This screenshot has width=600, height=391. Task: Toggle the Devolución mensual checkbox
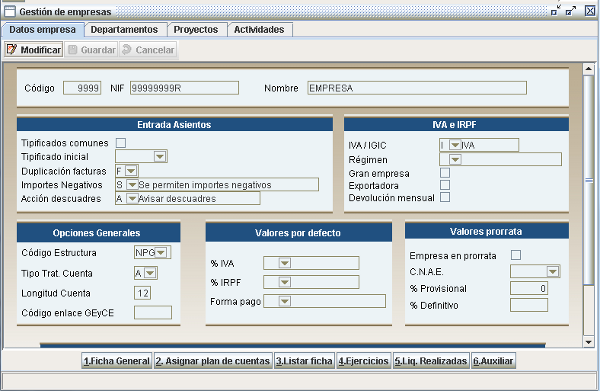[445, 197]
